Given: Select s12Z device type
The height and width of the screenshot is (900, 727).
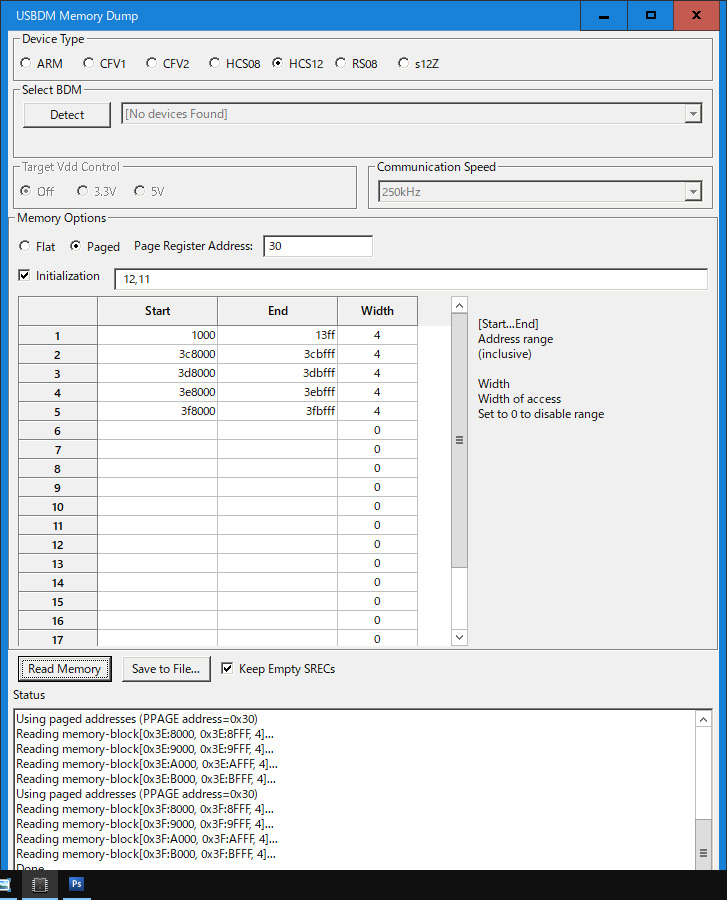Looking at the screenshot, I should coord(419,64).
